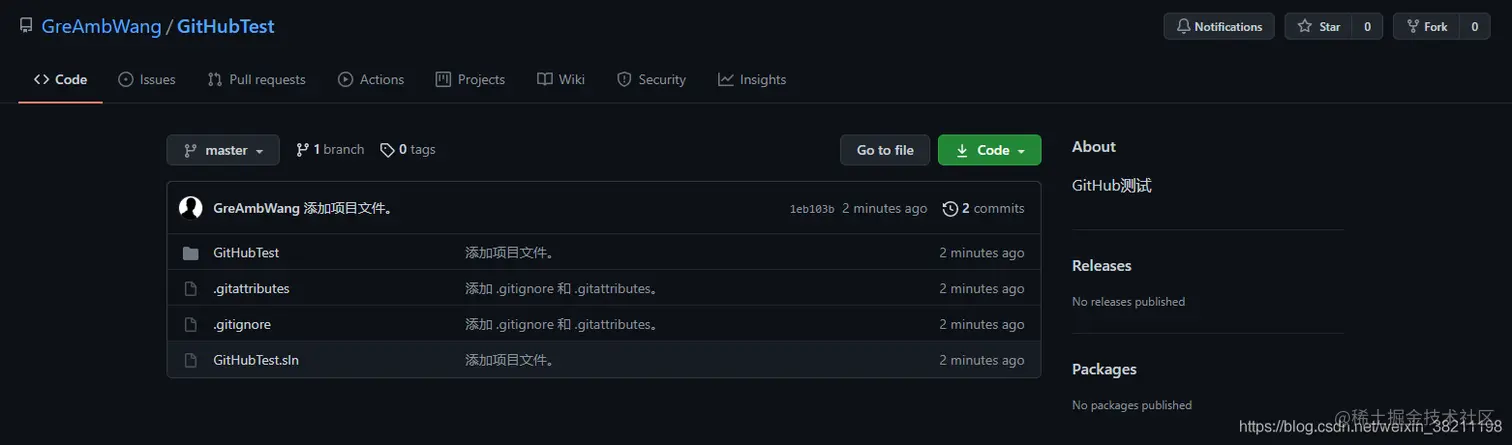The image size is (1512, 445).
Task: Click the 'No releases published' text
Action: tap(1128, 301)
